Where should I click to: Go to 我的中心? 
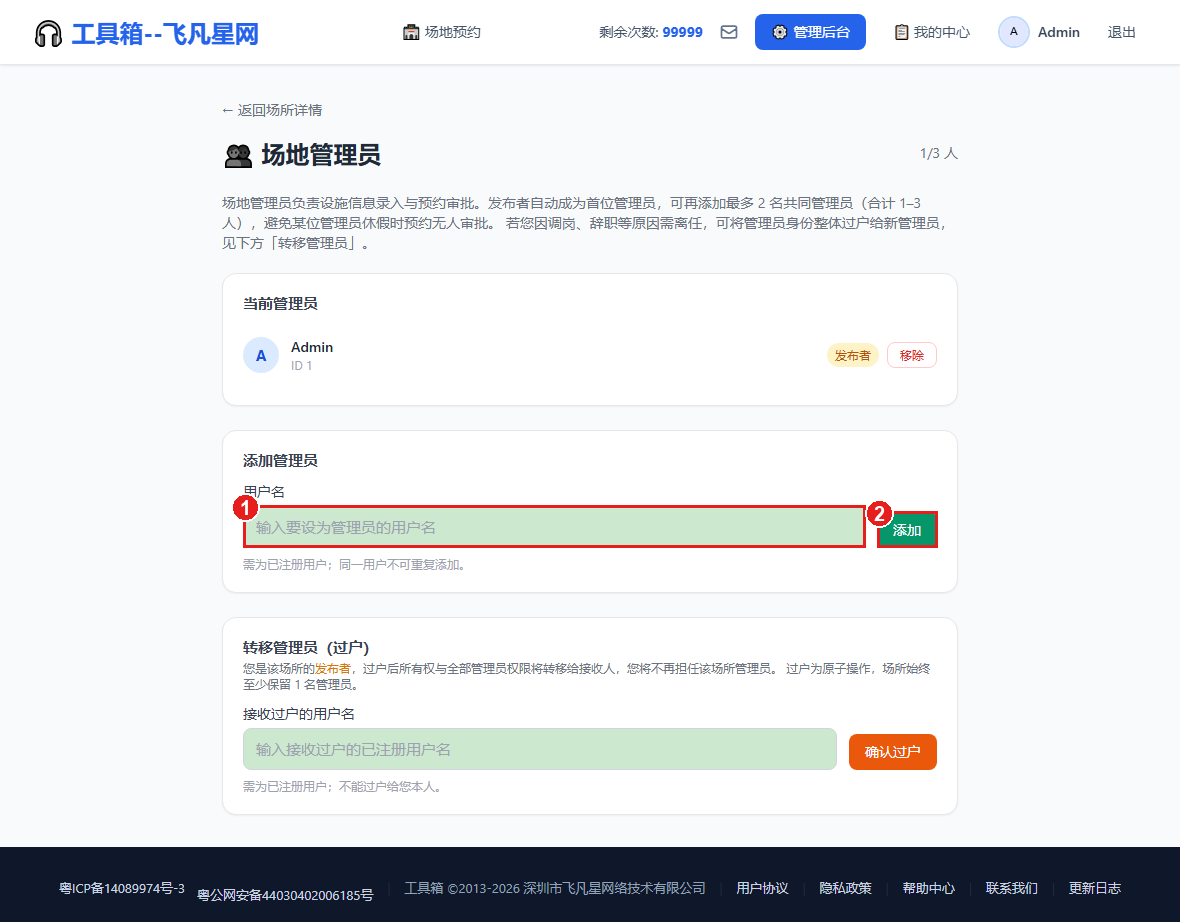point(932,32)
